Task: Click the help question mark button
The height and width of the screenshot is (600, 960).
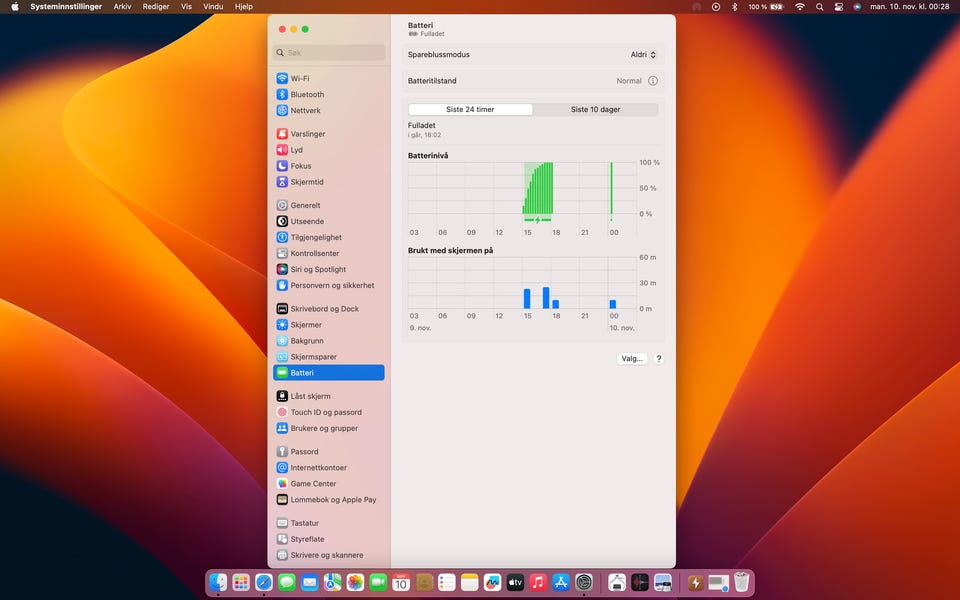Action: click(659, 358)
